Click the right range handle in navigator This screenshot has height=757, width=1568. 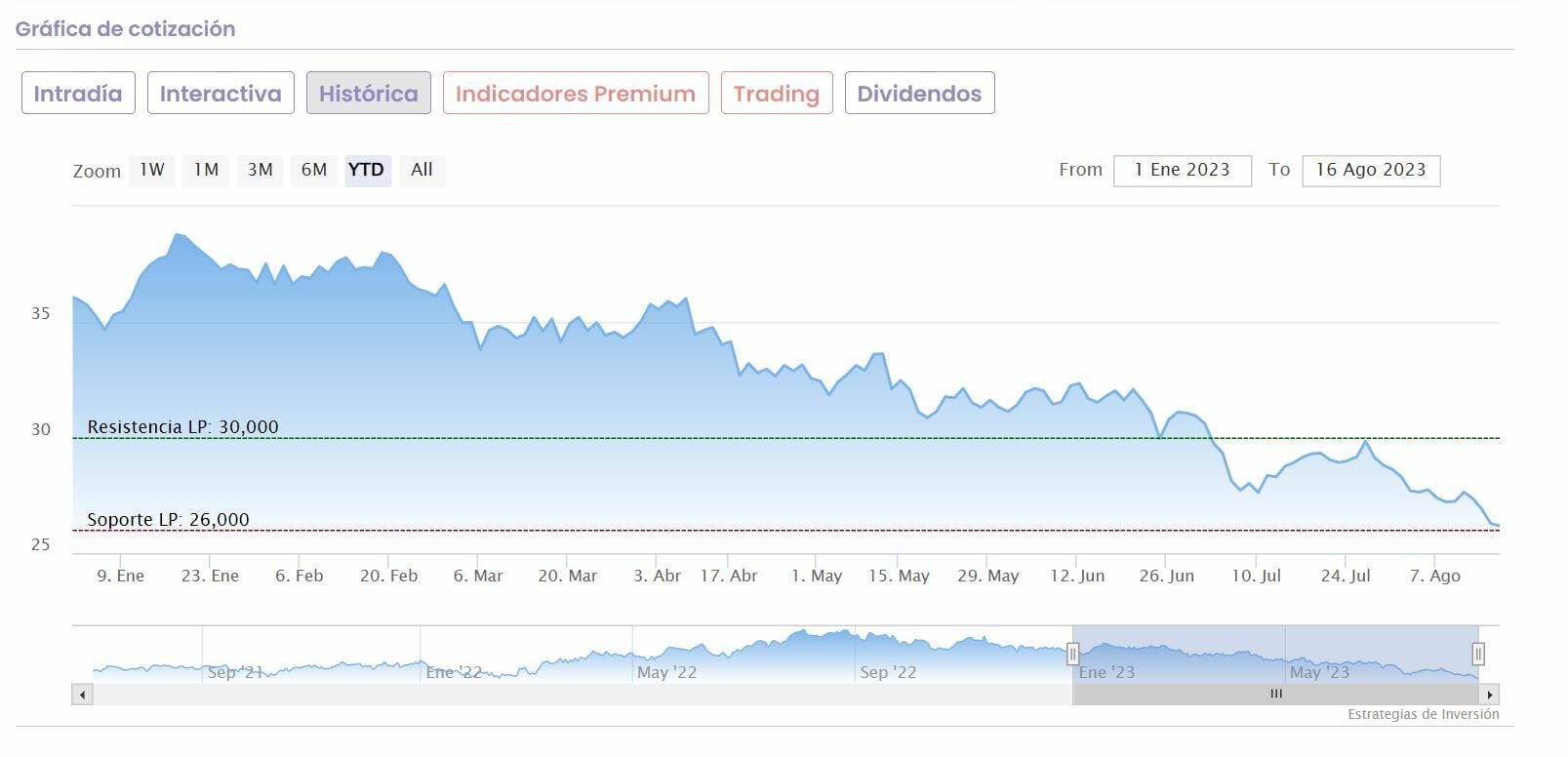pyautogui.click(x=1478, y=654)
